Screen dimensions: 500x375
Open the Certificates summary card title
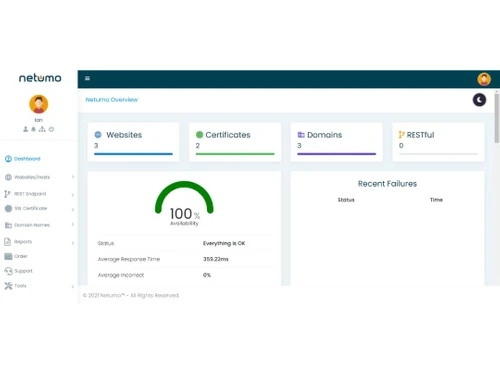tap(228, 135)
